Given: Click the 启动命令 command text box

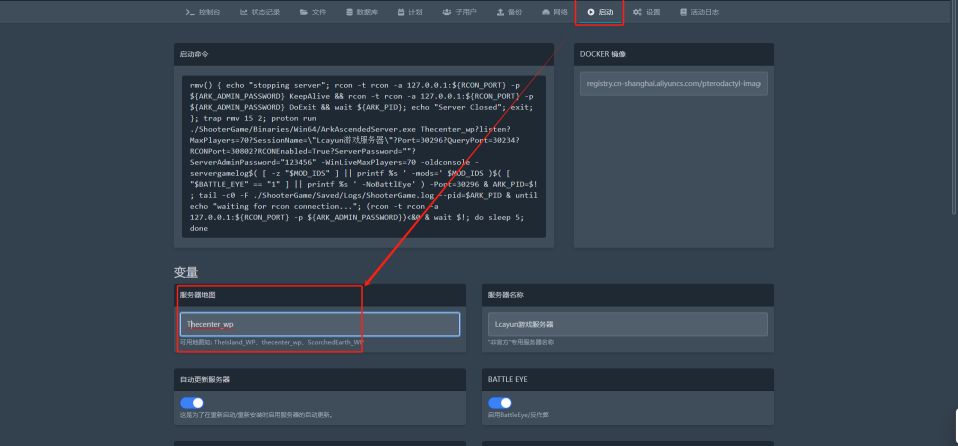Looking at the screenshot, I should click(364, 157).
